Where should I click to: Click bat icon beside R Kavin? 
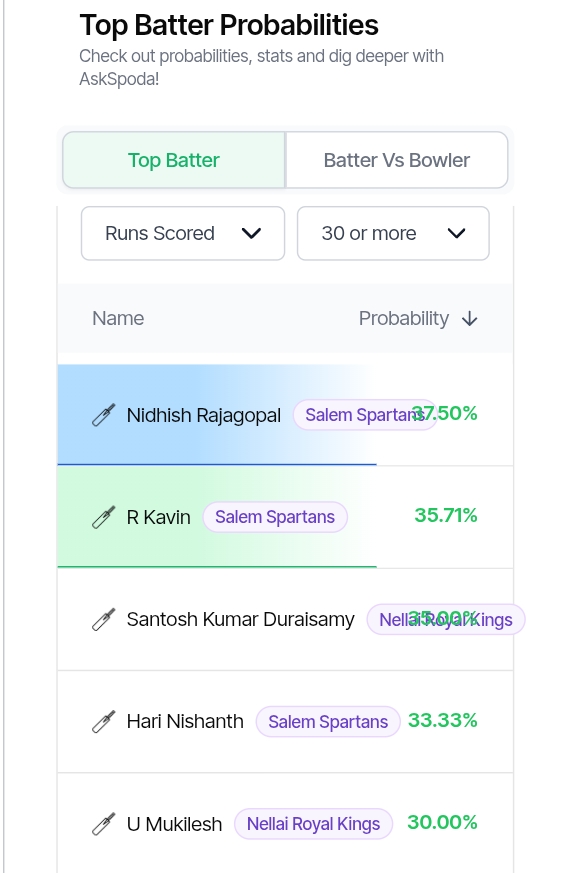point(104,517)
